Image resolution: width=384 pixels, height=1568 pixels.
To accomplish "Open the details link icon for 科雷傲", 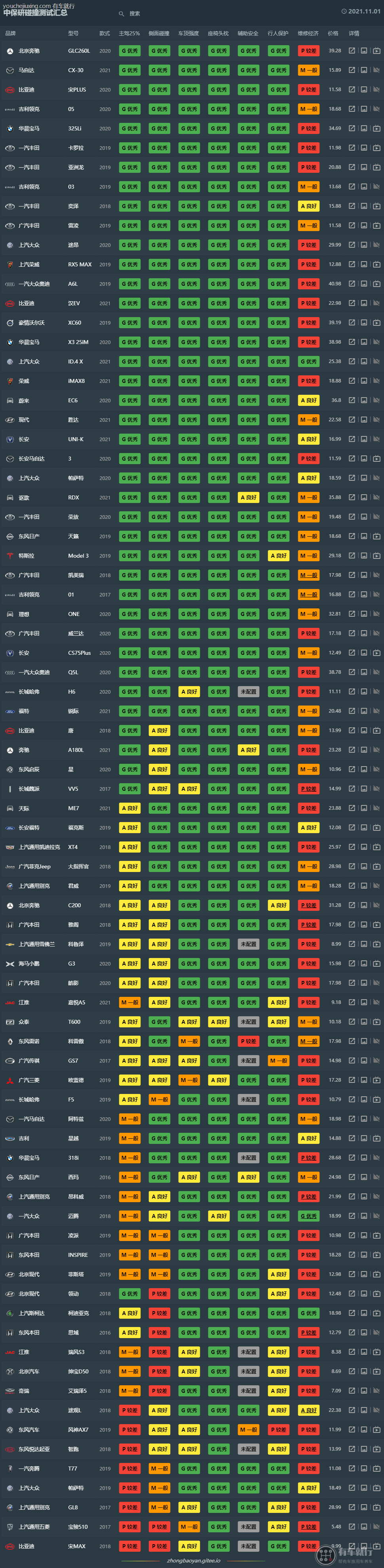I will click(x=352, y=1042).
